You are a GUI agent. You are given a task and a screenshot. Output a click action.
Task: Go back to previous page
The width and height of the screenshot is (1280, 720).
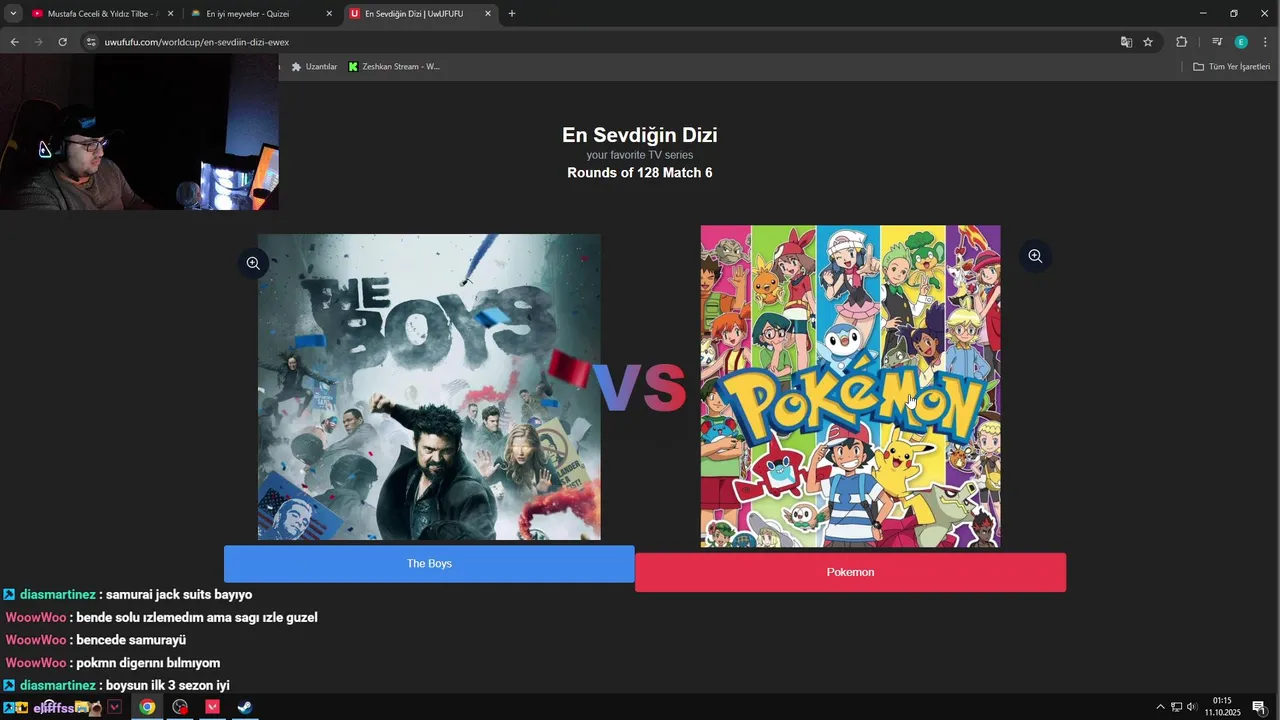coord(14,42)
